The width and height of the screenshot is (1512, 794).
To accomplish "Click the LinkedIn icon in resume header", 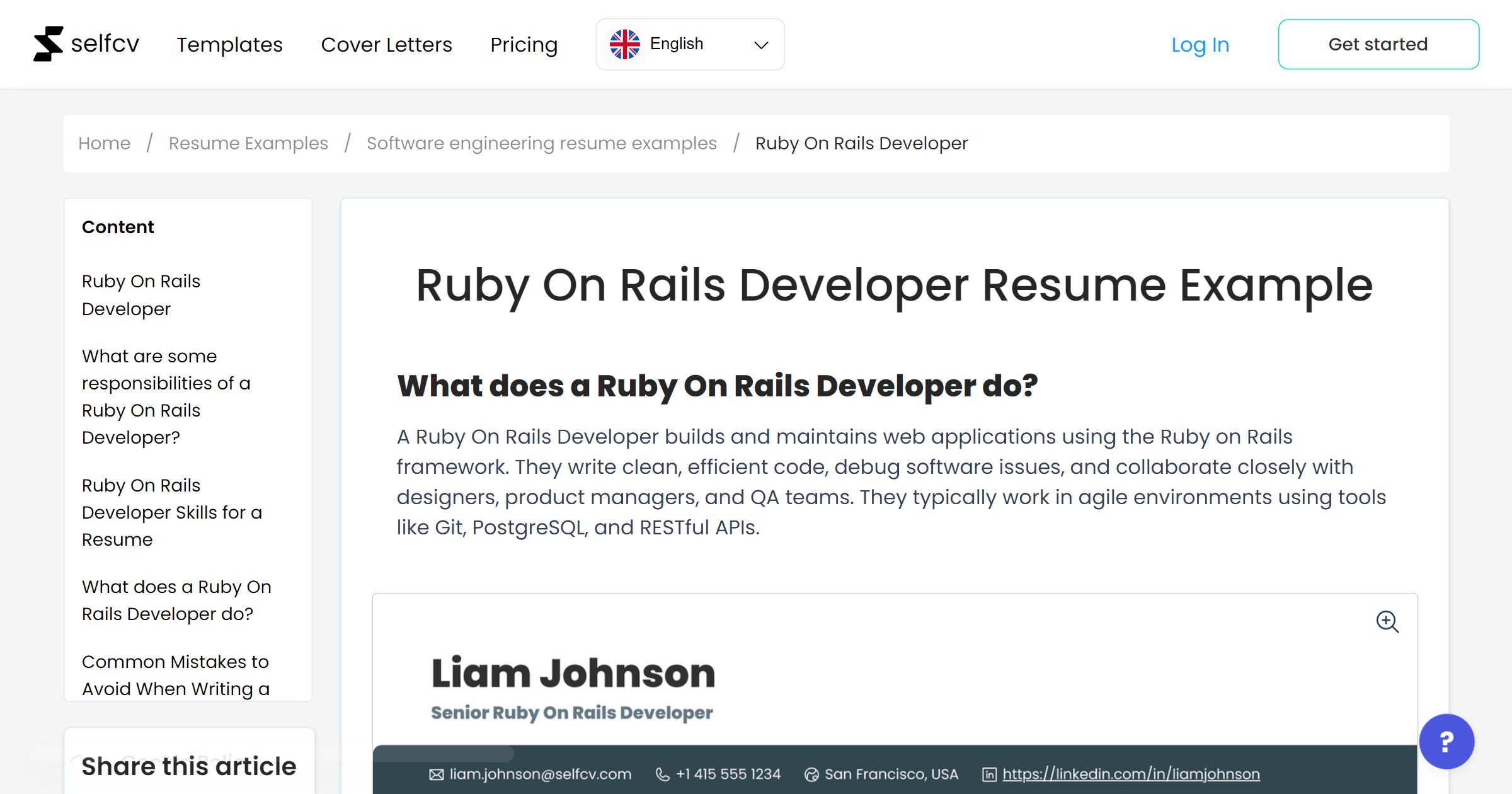I will [x=990, y=774].
